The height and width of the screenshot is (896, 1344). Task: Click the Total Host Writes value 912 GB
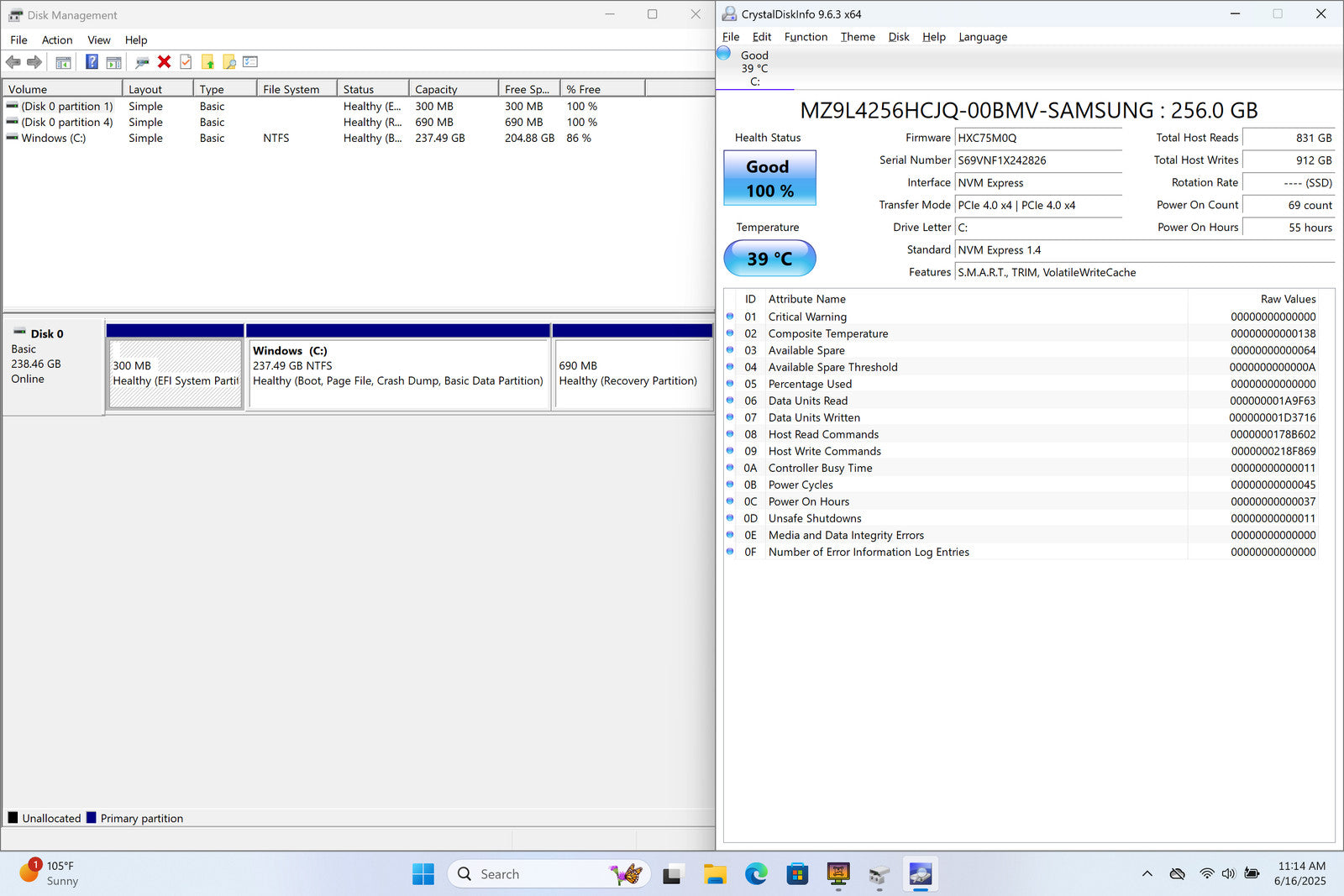coord(1289,160)
